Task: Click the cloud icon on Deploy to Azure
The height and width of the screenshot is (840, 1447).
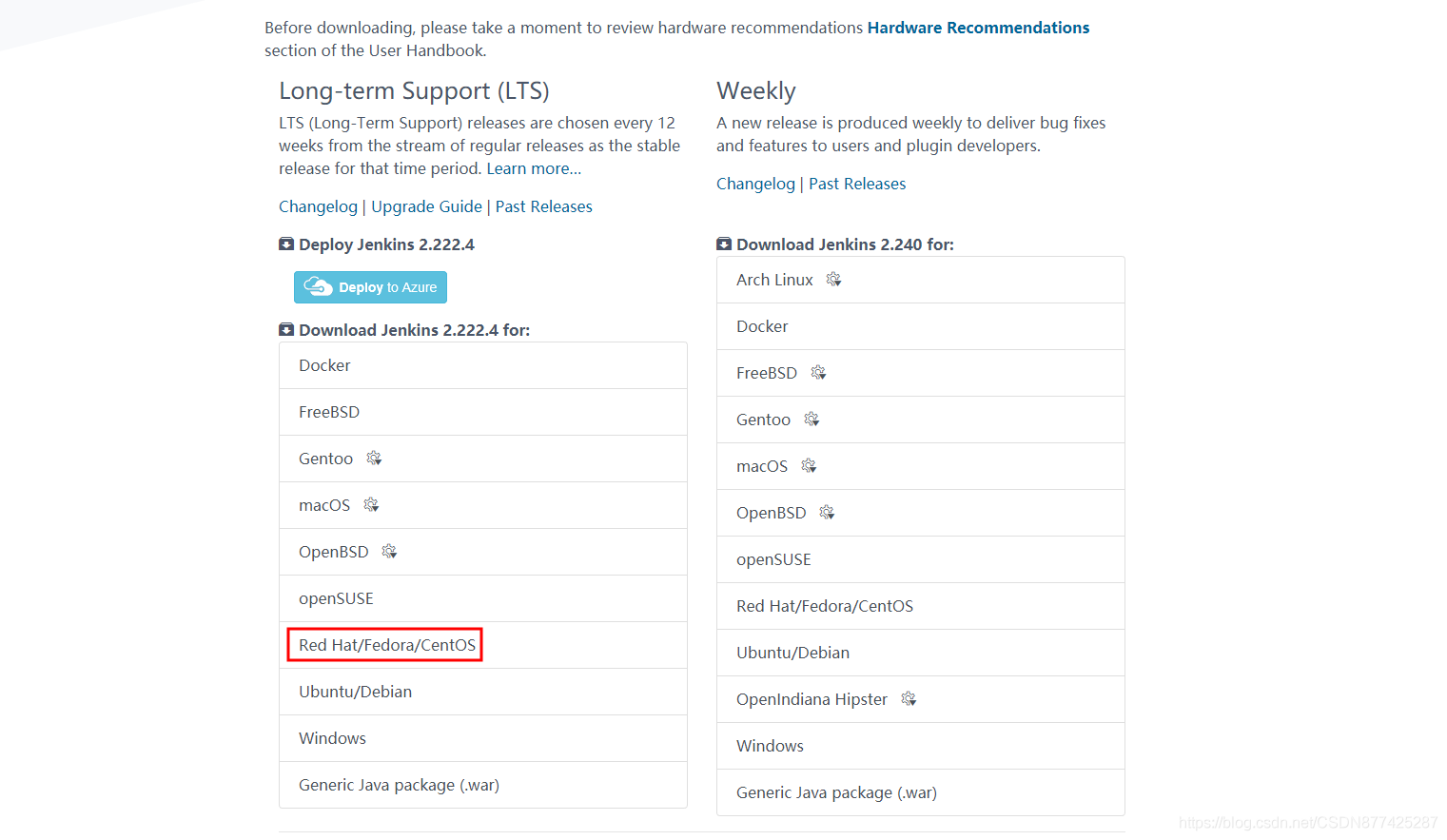Action: click(318, 286)
